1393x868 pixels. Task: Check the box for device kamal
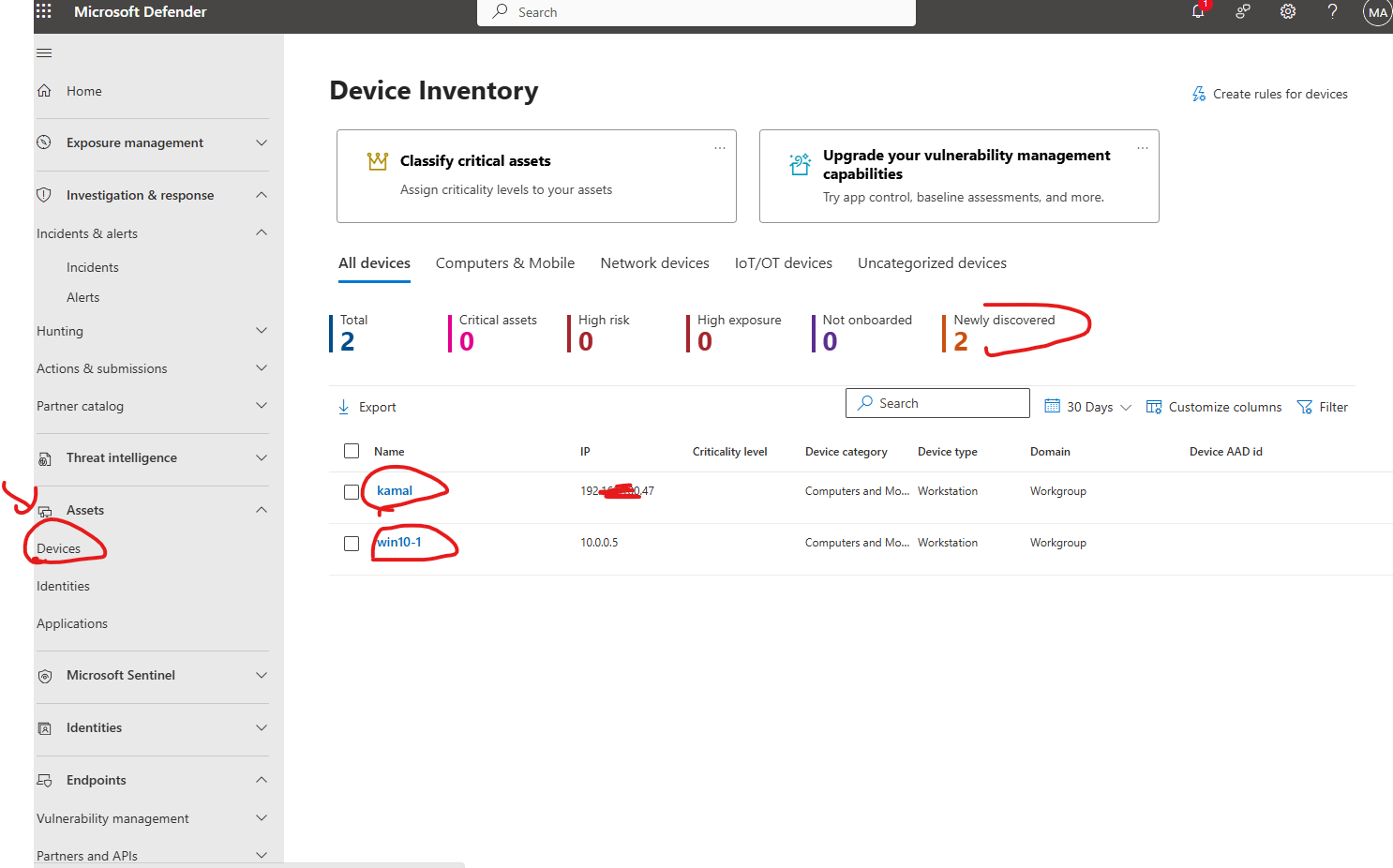352,492
